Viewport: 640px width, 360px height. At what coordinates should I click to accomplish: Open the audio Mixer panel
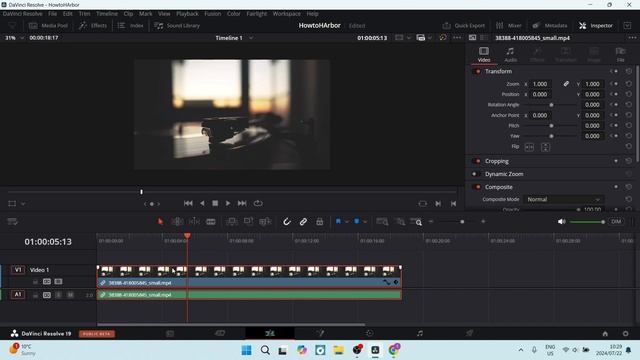(x=509, y=25)
